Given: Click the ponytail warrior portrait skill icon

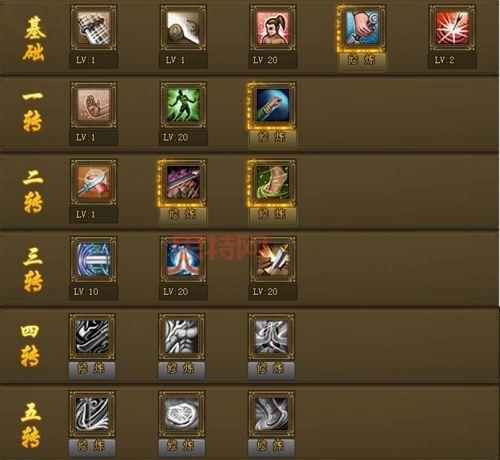Looking at the screenshot, I should (273, 28).
